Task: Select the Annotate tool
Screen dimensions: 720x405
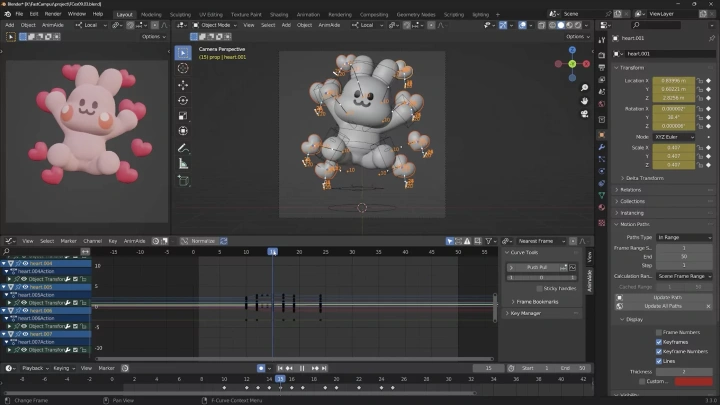Action: (183, 148)
